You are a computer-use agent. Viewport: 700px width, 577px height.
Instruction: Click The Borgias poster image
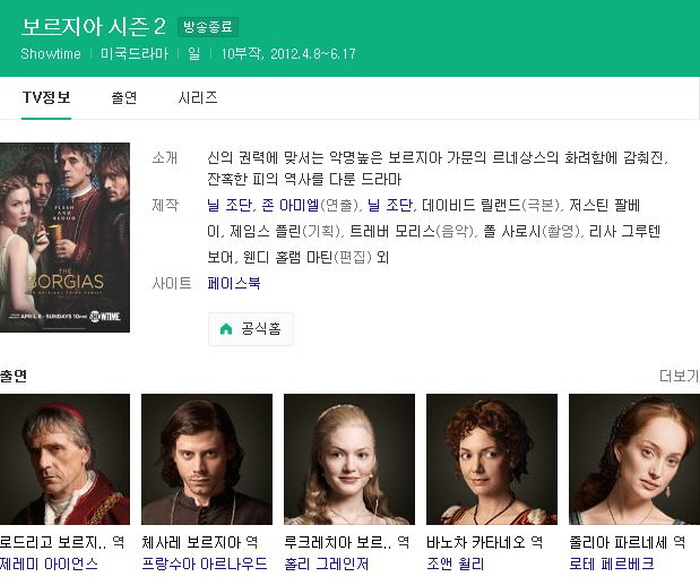point(65,237)
